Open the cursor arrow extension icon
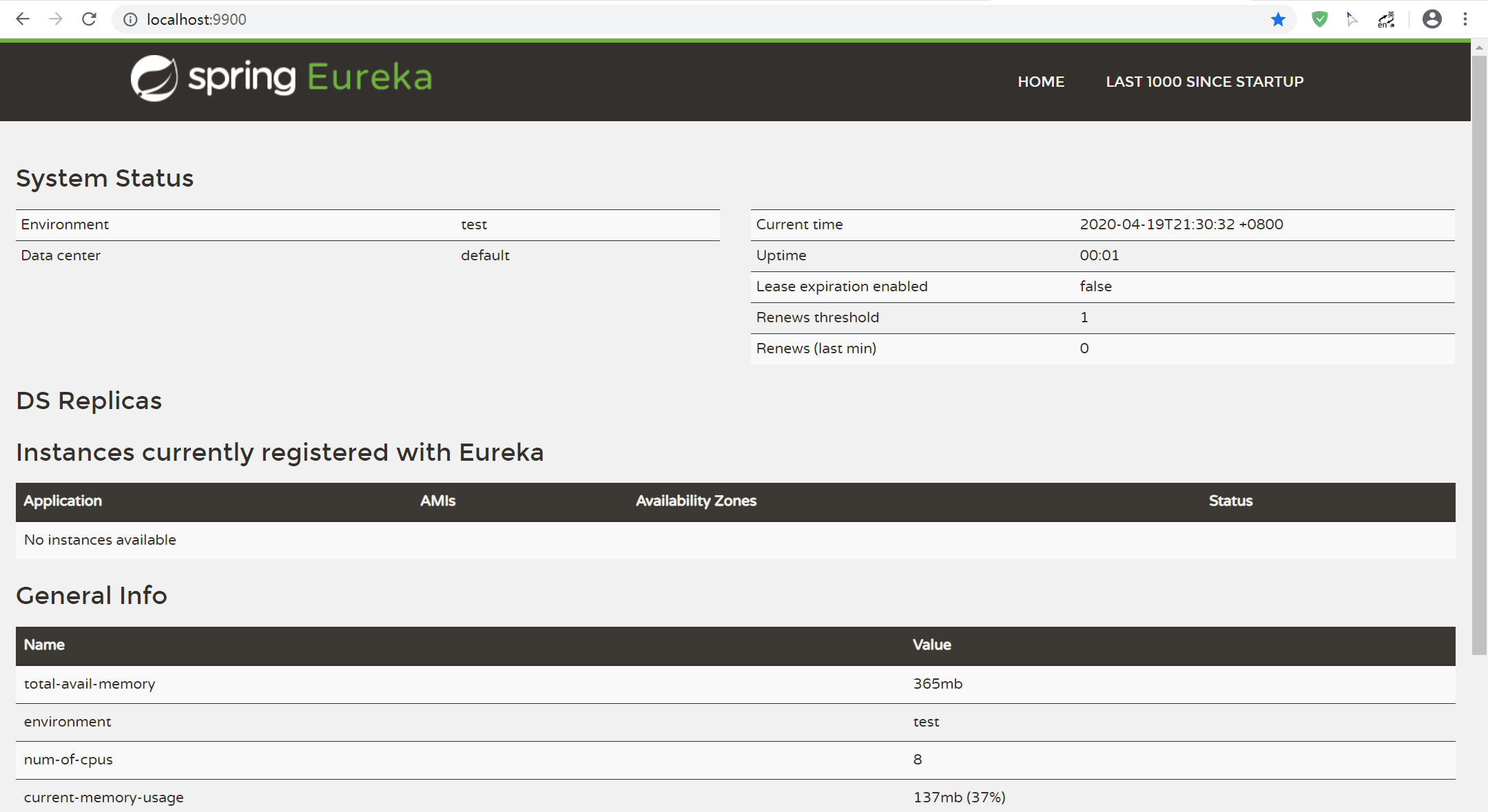This screenshot has width=1488, height=812. pos(1352,19)
